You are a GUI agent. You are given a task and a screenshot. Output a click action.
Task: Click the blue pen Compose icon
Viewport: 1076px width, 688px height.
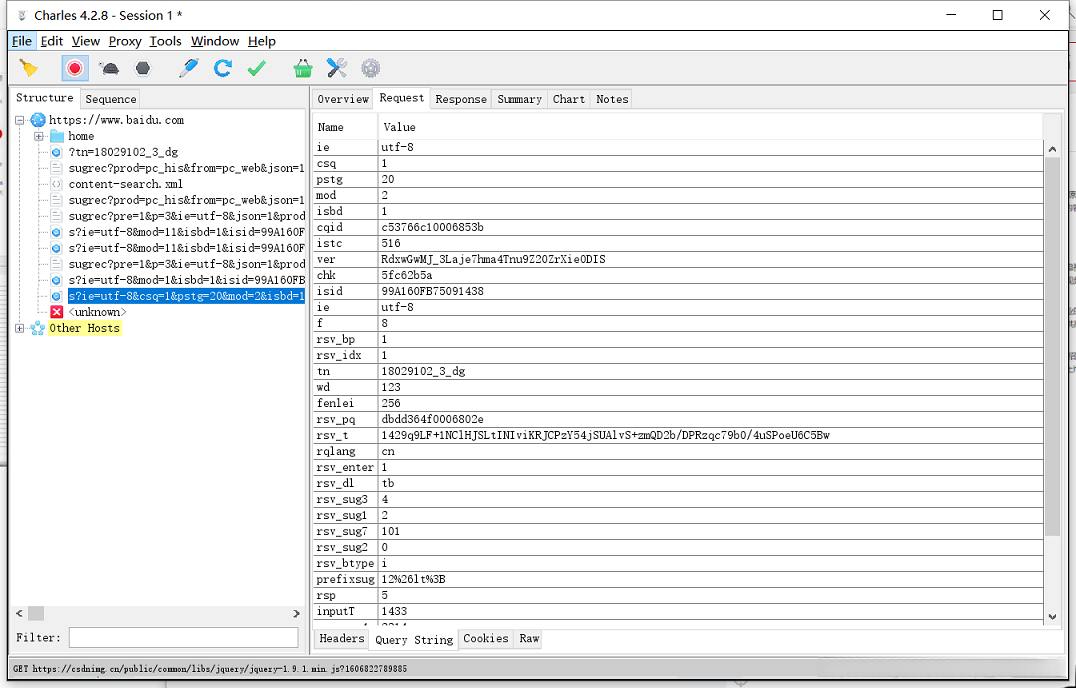(x=189, y=68)
